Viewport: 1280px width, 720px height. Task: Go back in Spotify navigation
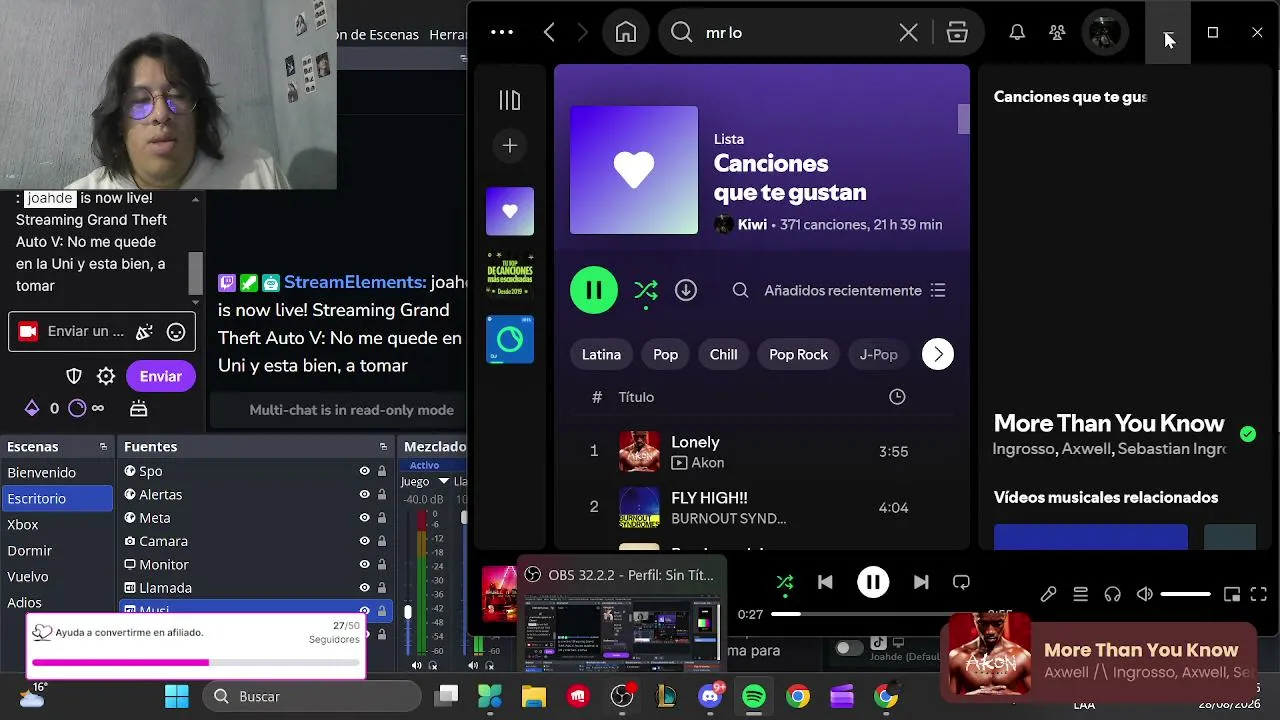(x=549, y=32)
